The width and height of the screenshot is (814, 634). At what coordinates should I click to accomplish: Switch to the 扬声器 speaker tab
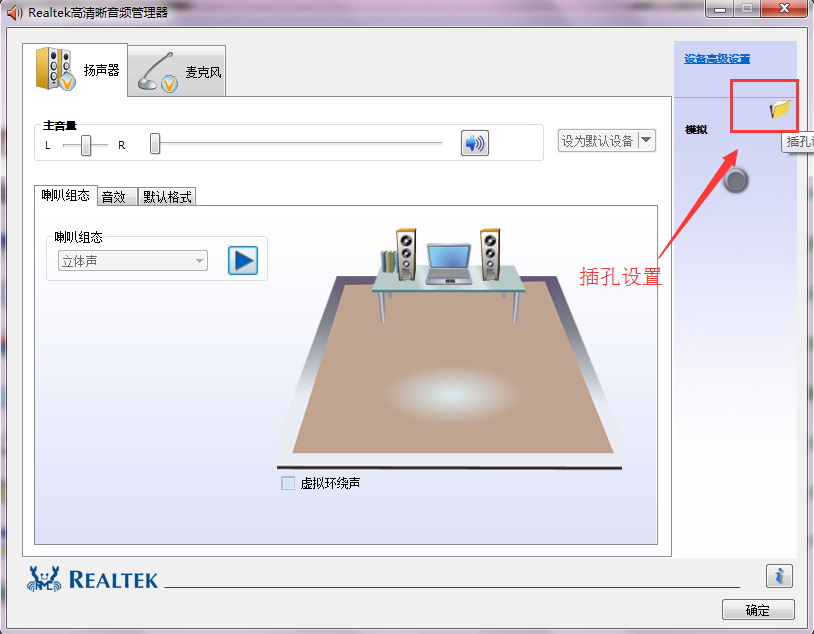[x=75, y=70]
